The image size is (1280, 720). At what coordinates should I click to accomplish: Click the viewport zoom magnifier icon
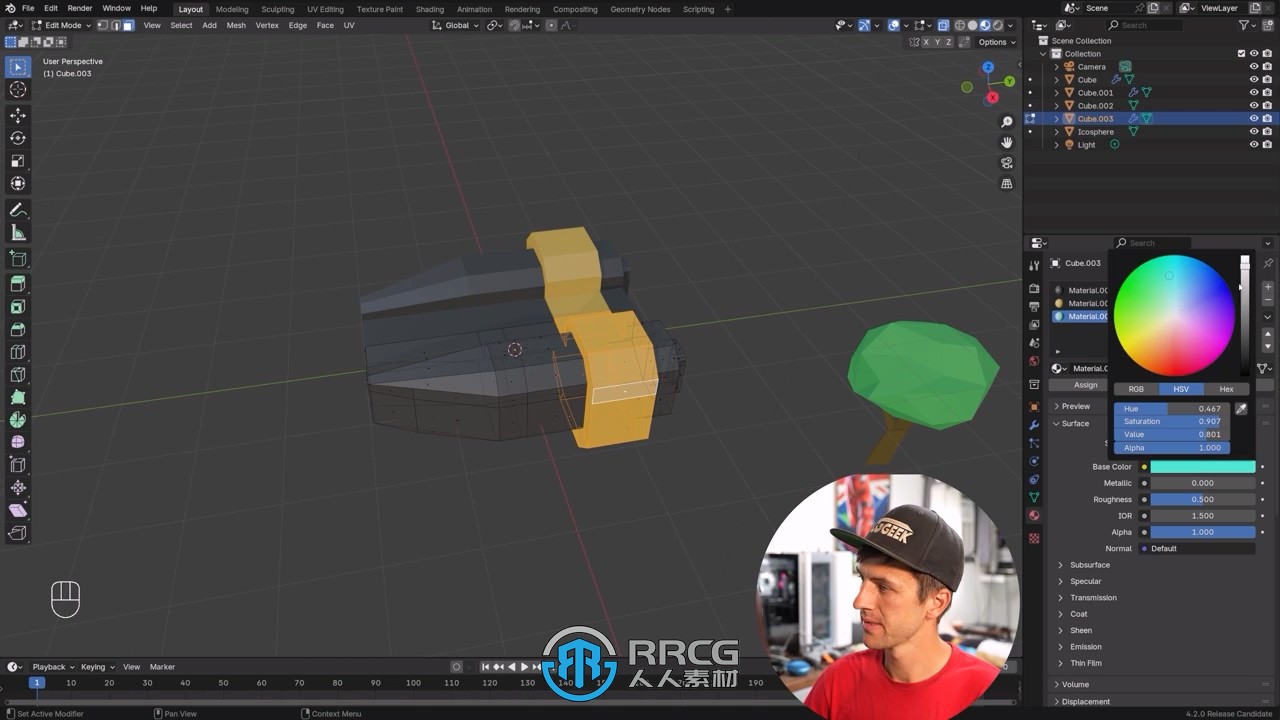pos(1007,122)
